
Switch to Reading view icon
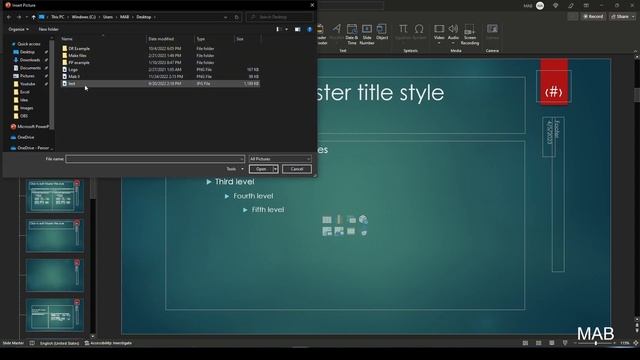(552, 343)
